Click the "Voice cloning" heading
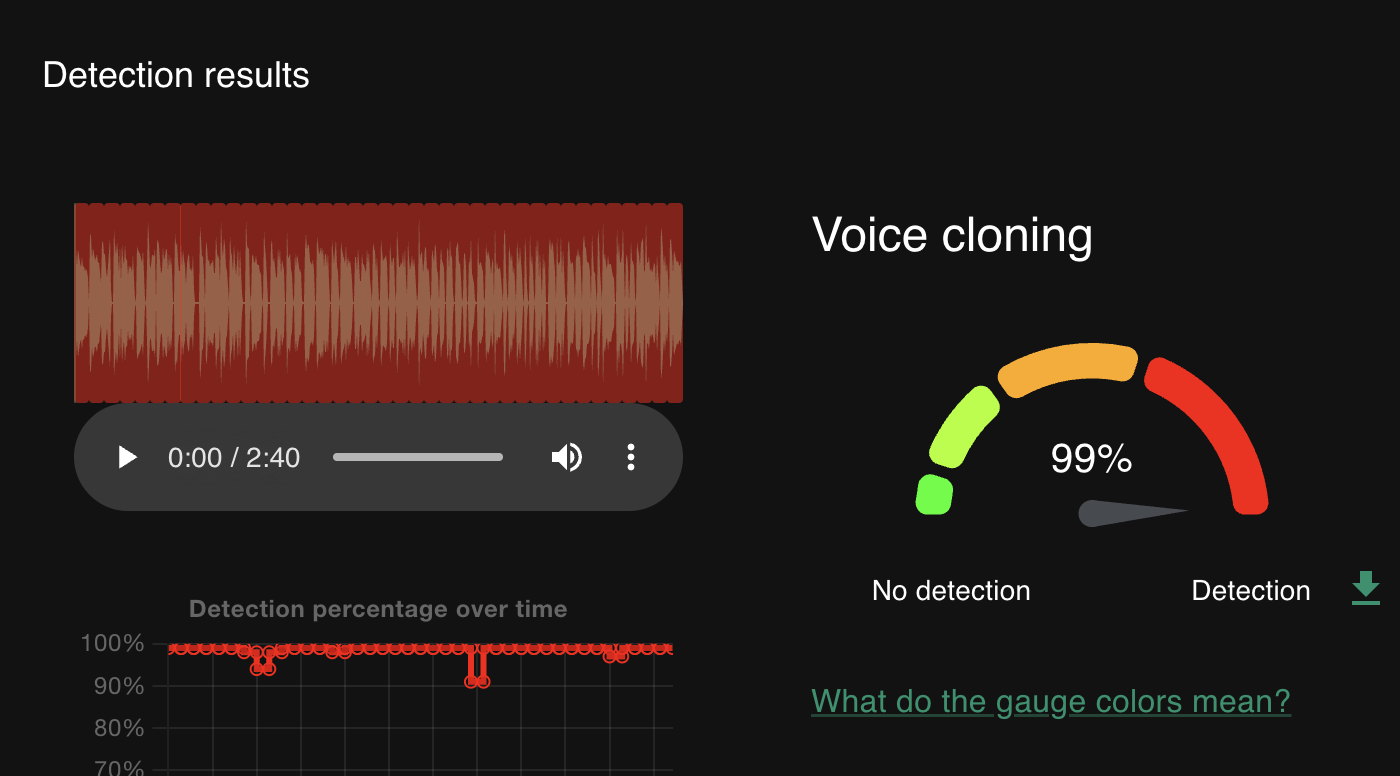Image resolution: width=1400 pixels, height=776 pixels. click(x=952, y=235)
